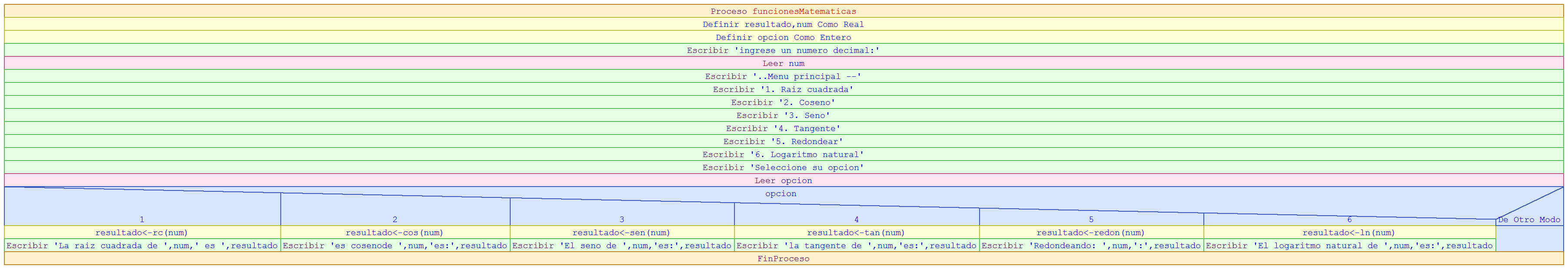Select Escribir '6. Logaritmo natural' block
This screenshot has height=269, width=1568.
(784, 155)
